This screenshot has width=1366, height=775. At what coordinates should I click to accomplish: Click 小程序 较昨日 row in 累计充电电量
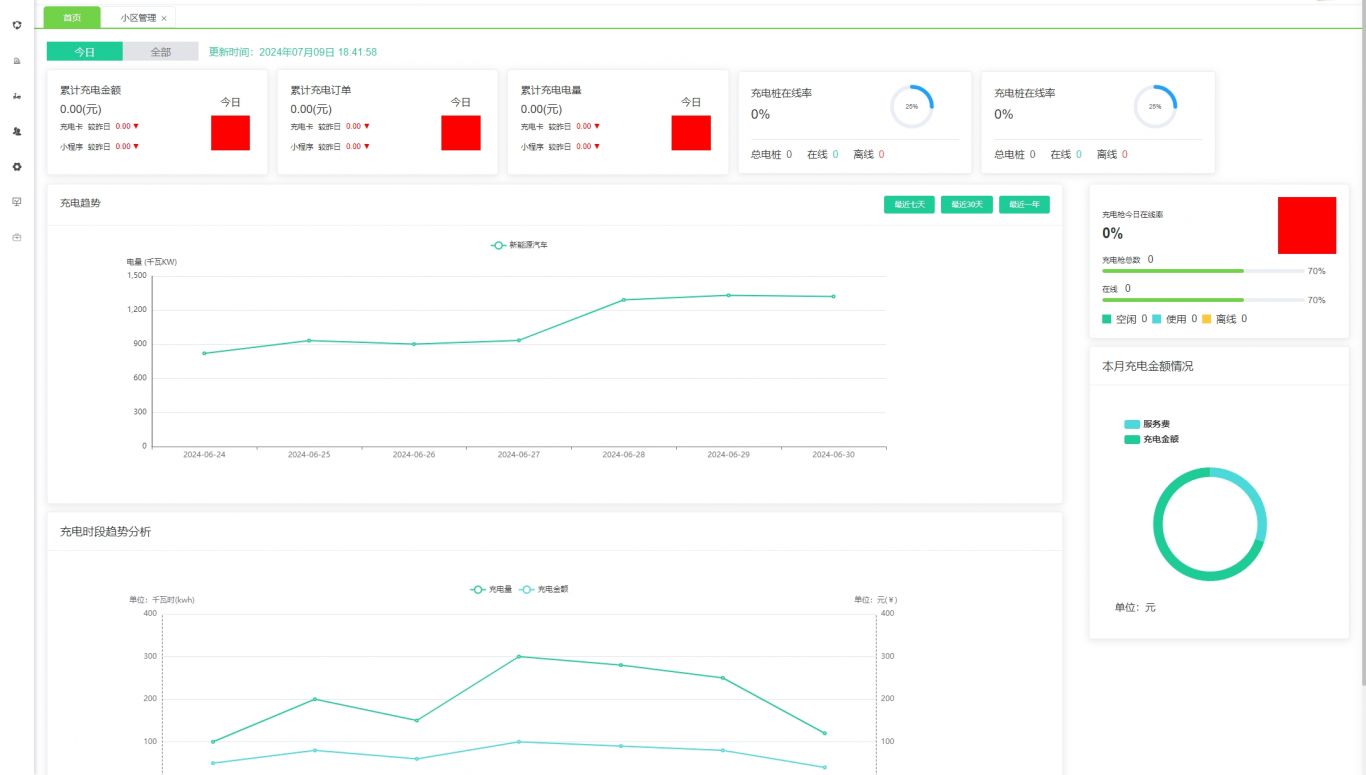[560, 147]
